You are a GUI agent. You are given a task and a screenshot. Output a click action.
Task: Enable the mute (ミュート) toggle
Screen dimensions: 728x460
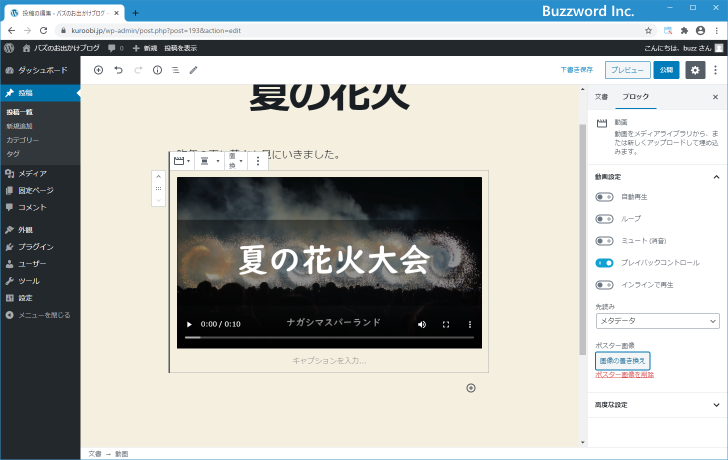click(604, 241)
